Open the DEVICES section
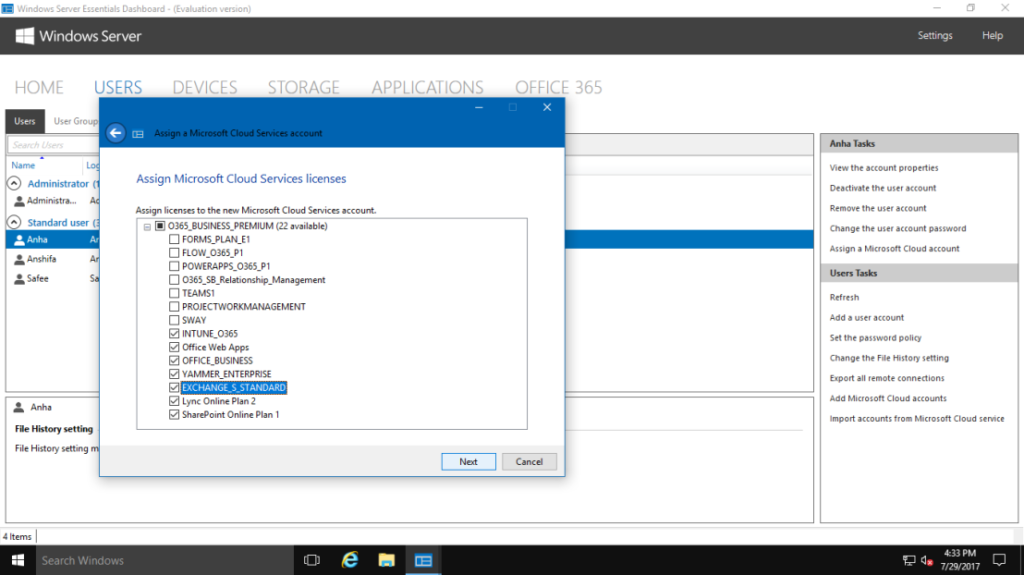This screenshot has height=575, width=1024. pyautogui.click(x=205, y=88)
